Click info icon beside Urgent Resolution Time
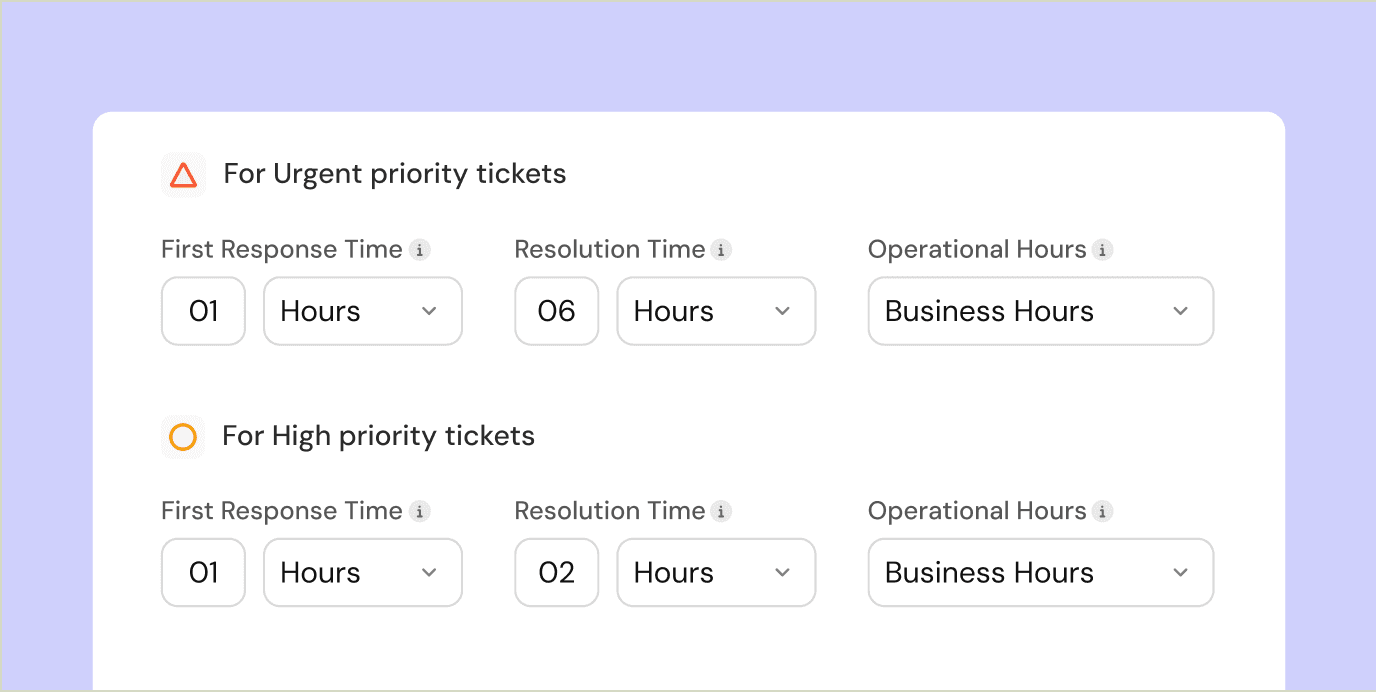Screen dimensions: 1376x692 click(x=721, y=250)
